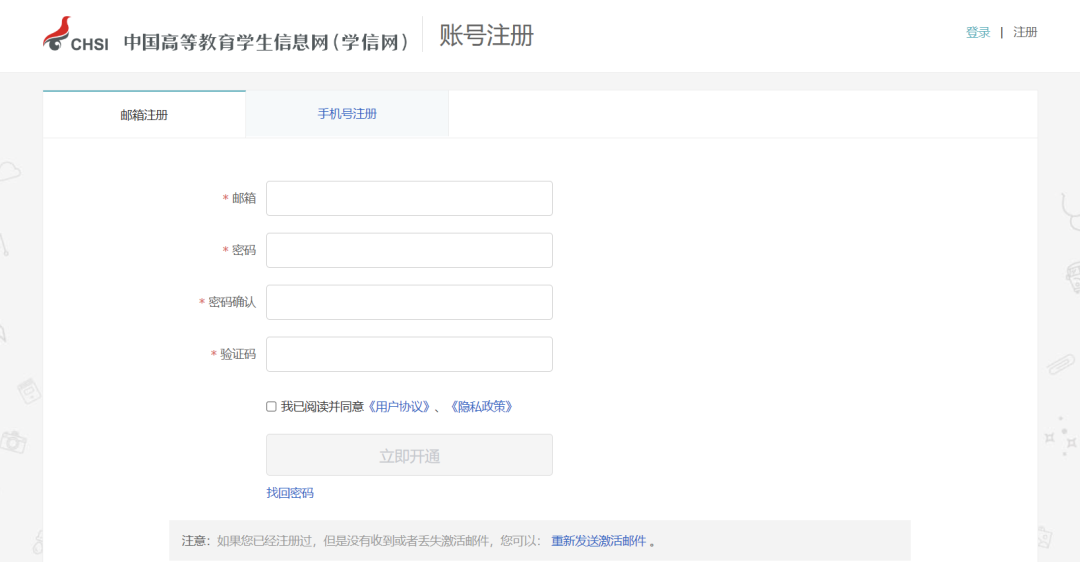
Task: Focus the 验证码 input field
Action: tap(409, 354)
